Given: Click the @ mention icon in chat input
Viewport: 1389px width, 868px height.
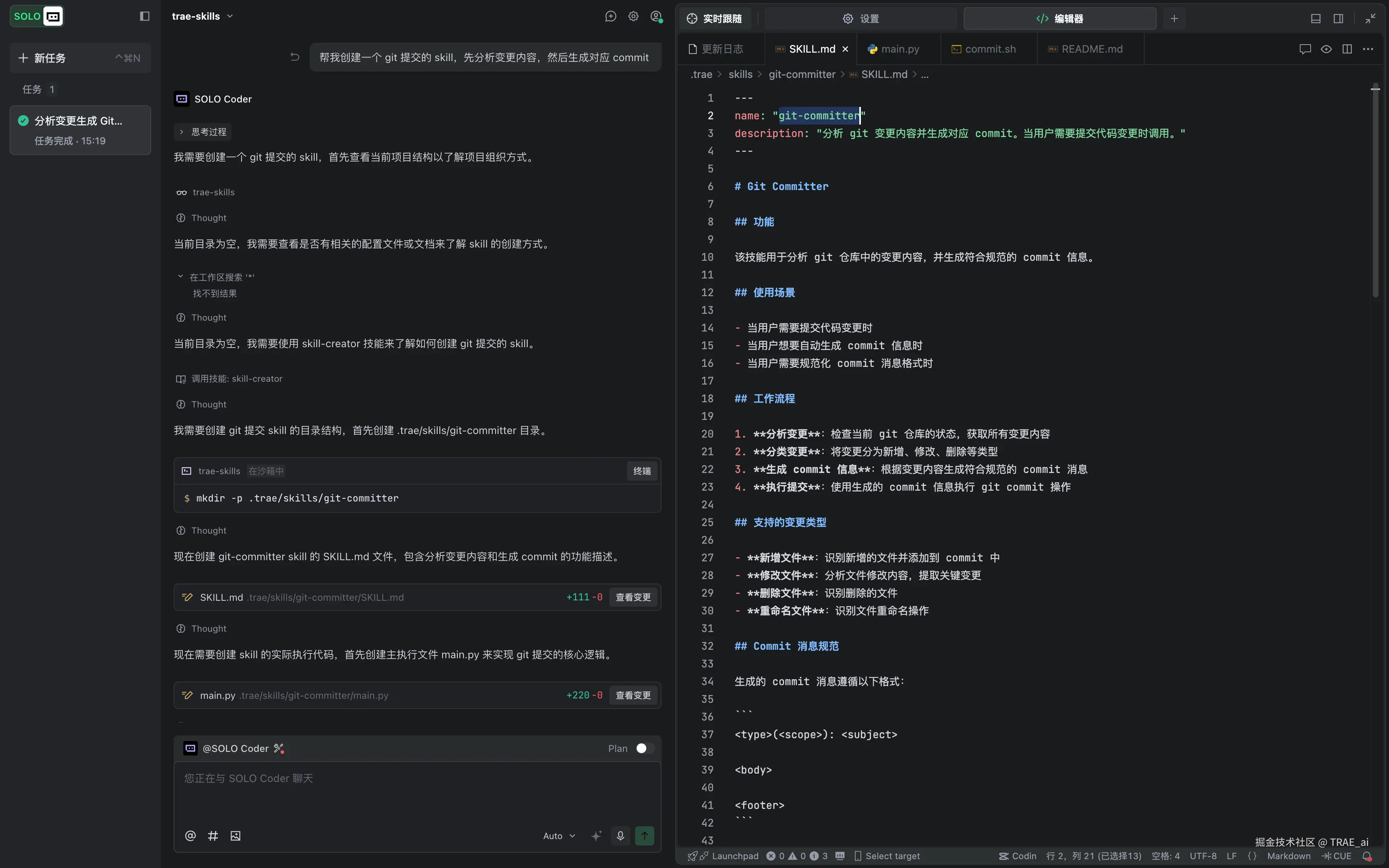Looking at the screenshot, I should (x=191, y=836).
